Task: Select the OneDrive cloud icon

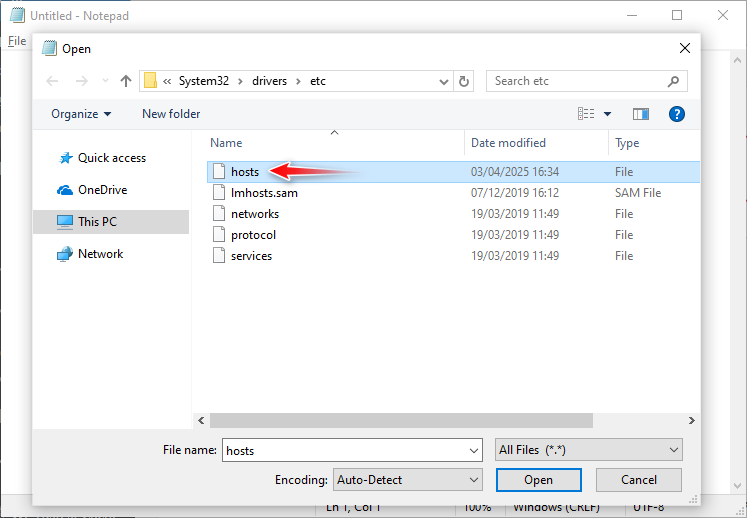Action: (x=66, y=190)
